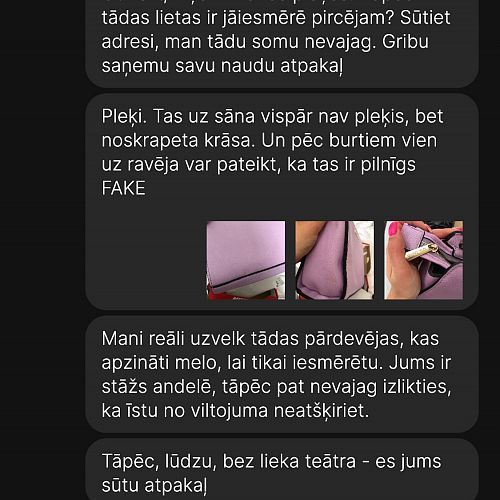This screenshot has height=500, width=500.
Task: Select the message starting with 'Pleķi. Tas uz sāna'
Action: [x=282, y=202]
